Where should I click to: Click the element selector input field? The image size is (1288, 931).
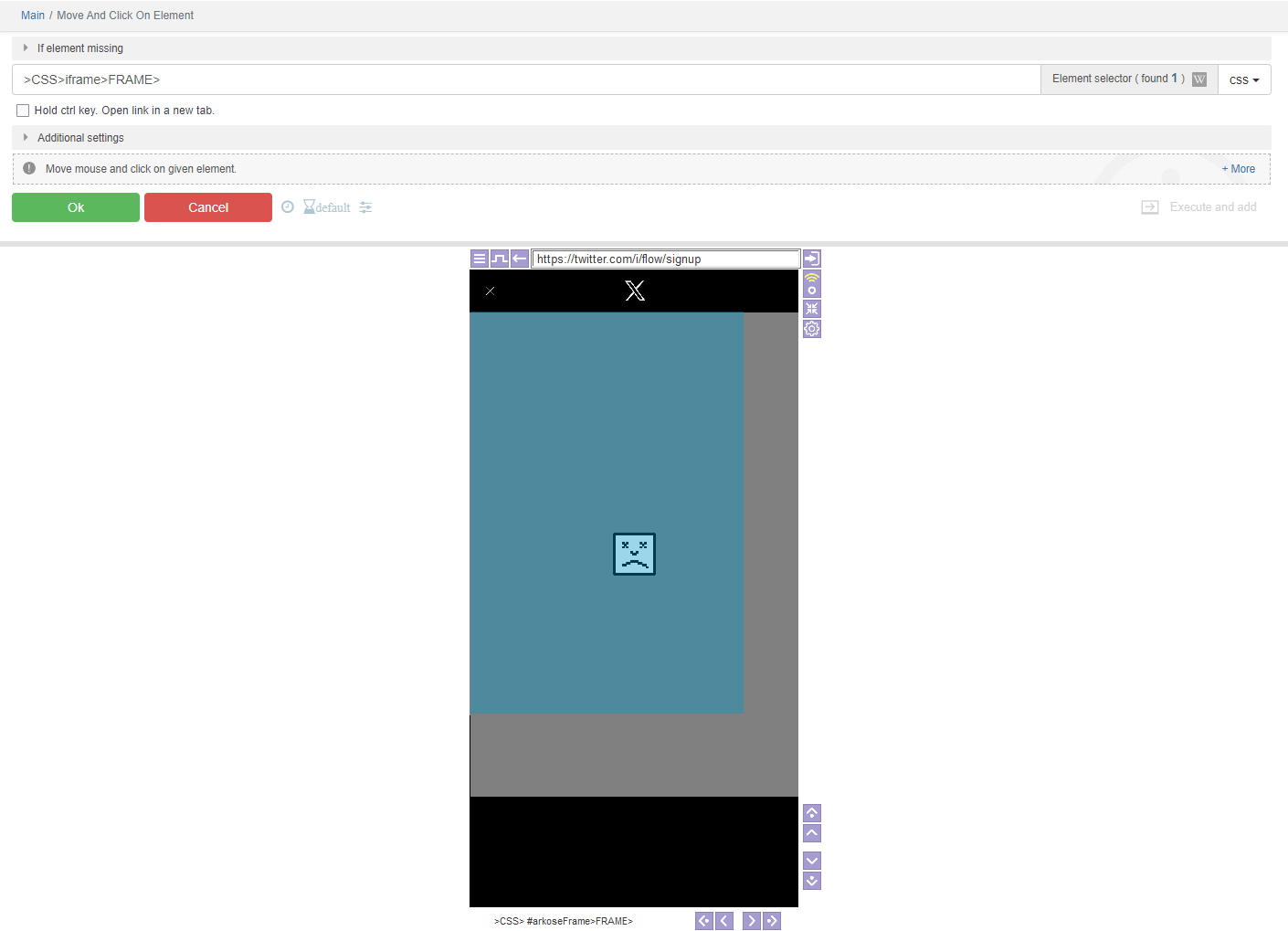(x=525, y=79)
